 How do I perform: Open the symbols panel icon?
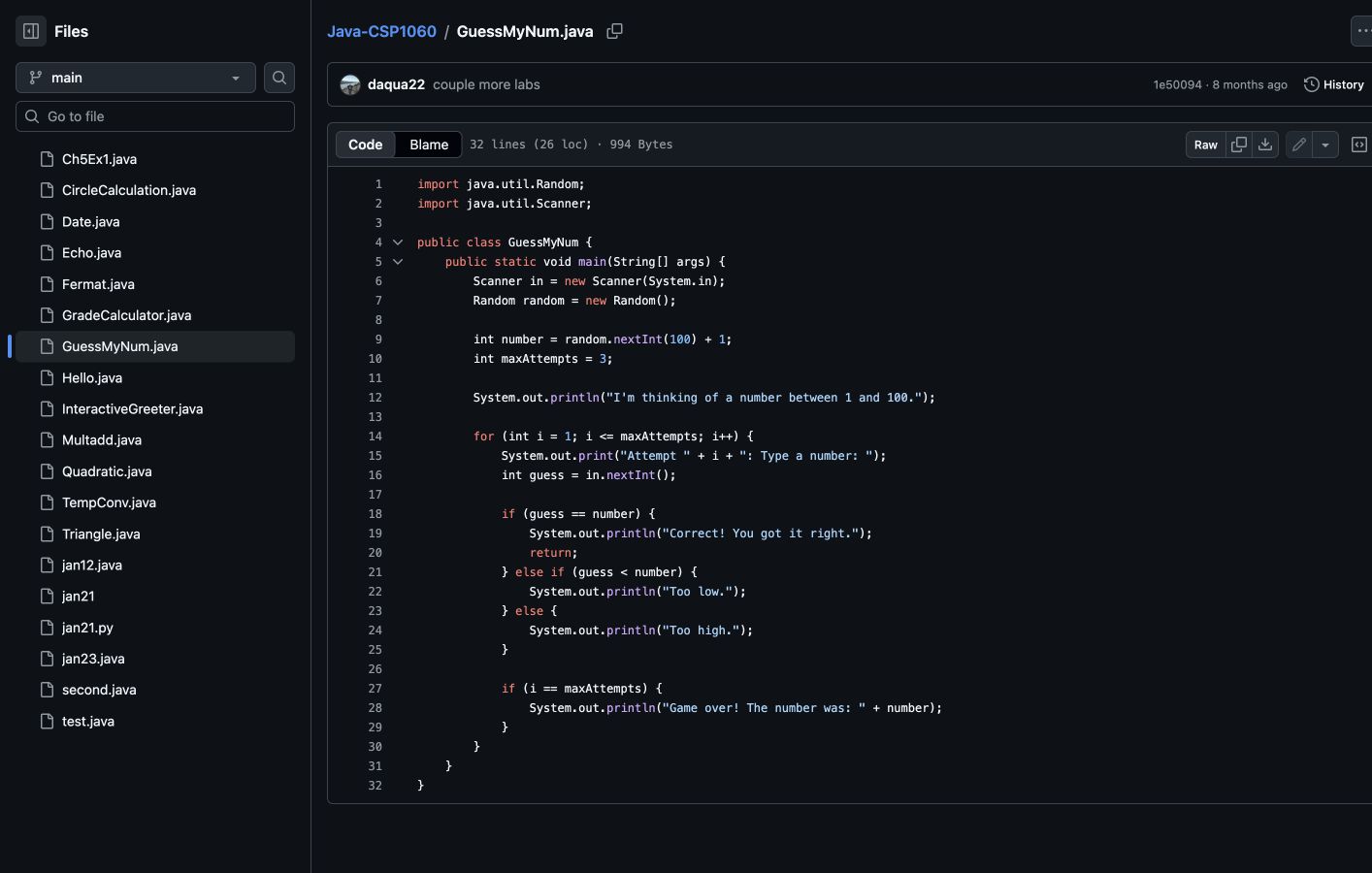(1359, 145)
